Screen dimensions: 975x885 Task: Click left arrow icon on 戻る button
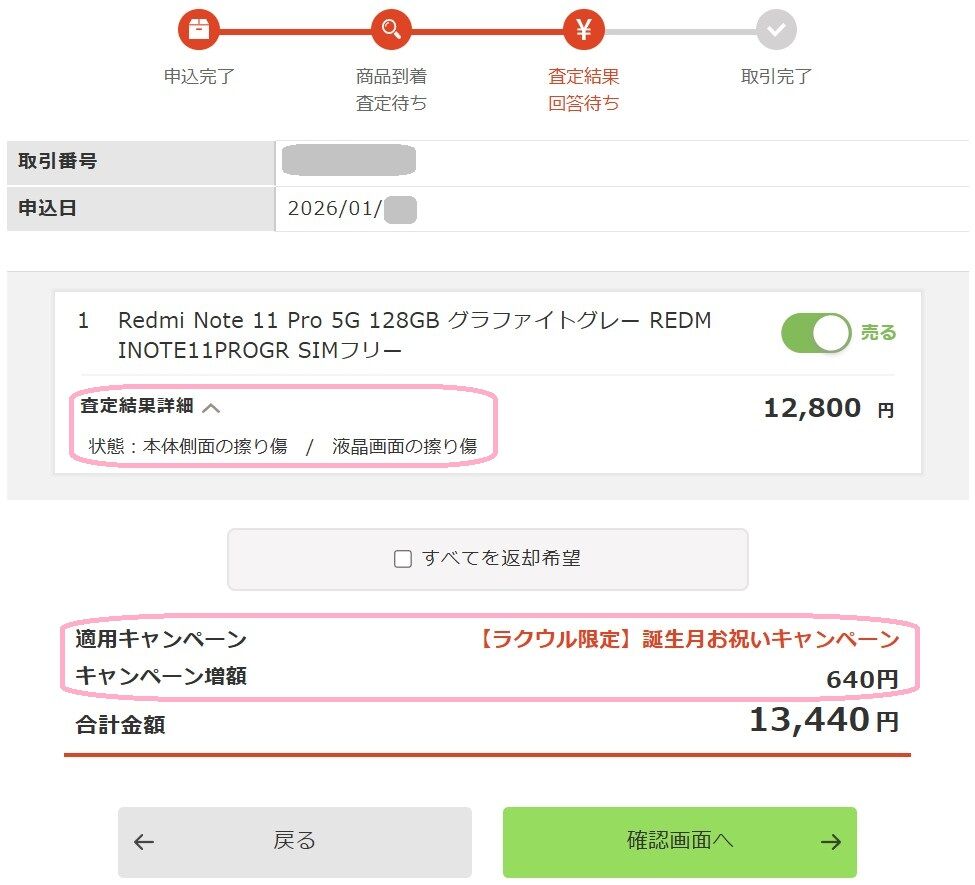144,842
